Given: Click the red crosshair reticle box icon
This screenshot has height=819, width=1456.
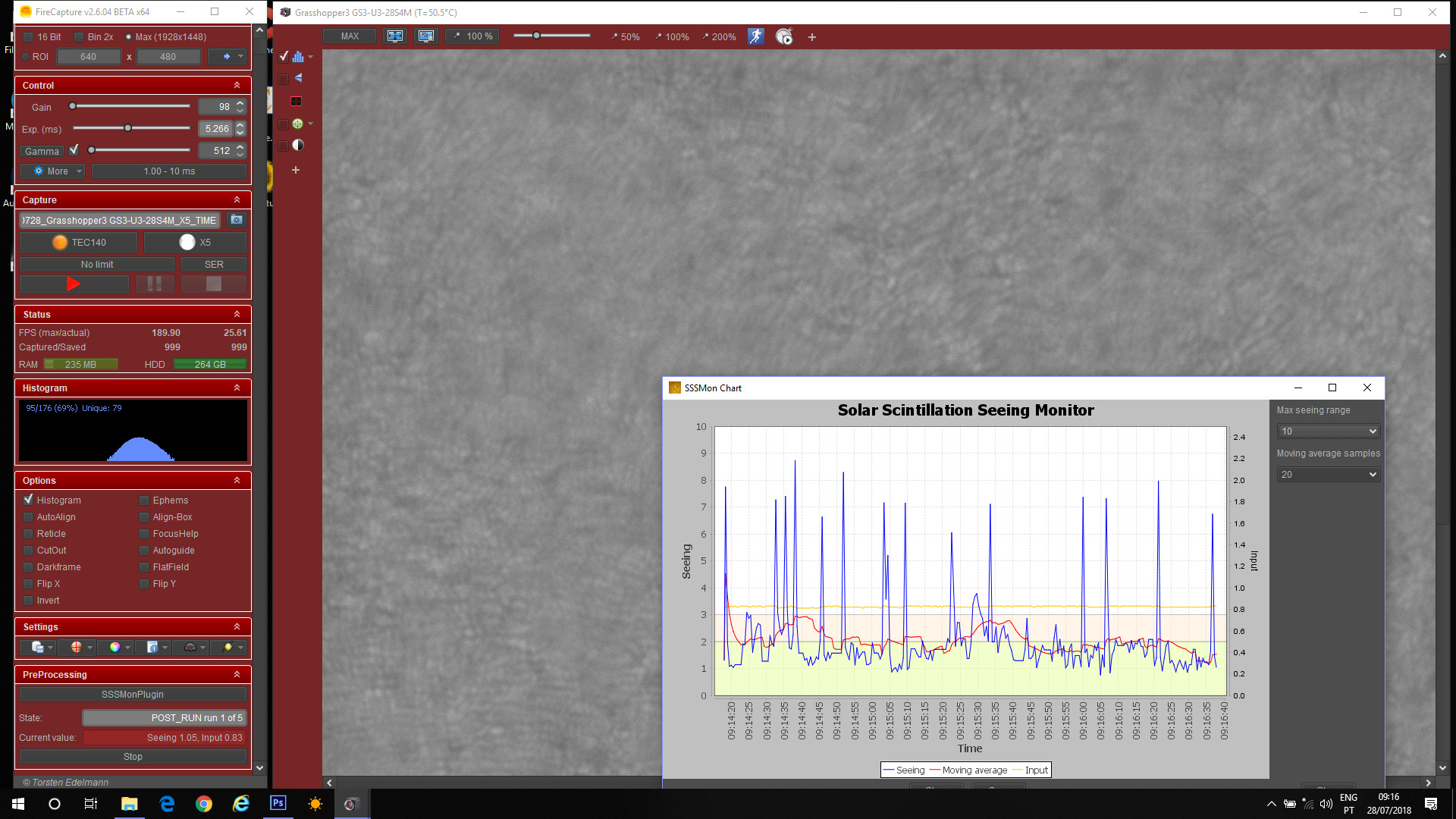Looking at the screenshot, I should (297, 101).
